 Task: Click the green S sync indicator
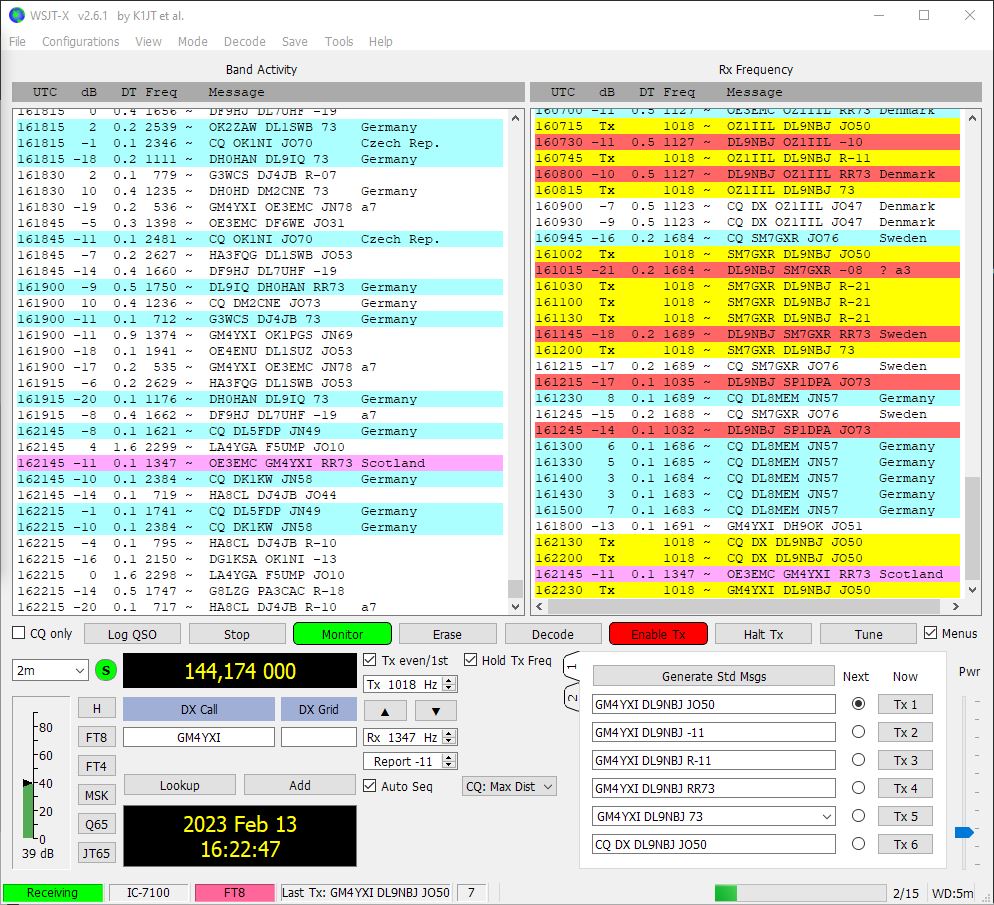106,671
